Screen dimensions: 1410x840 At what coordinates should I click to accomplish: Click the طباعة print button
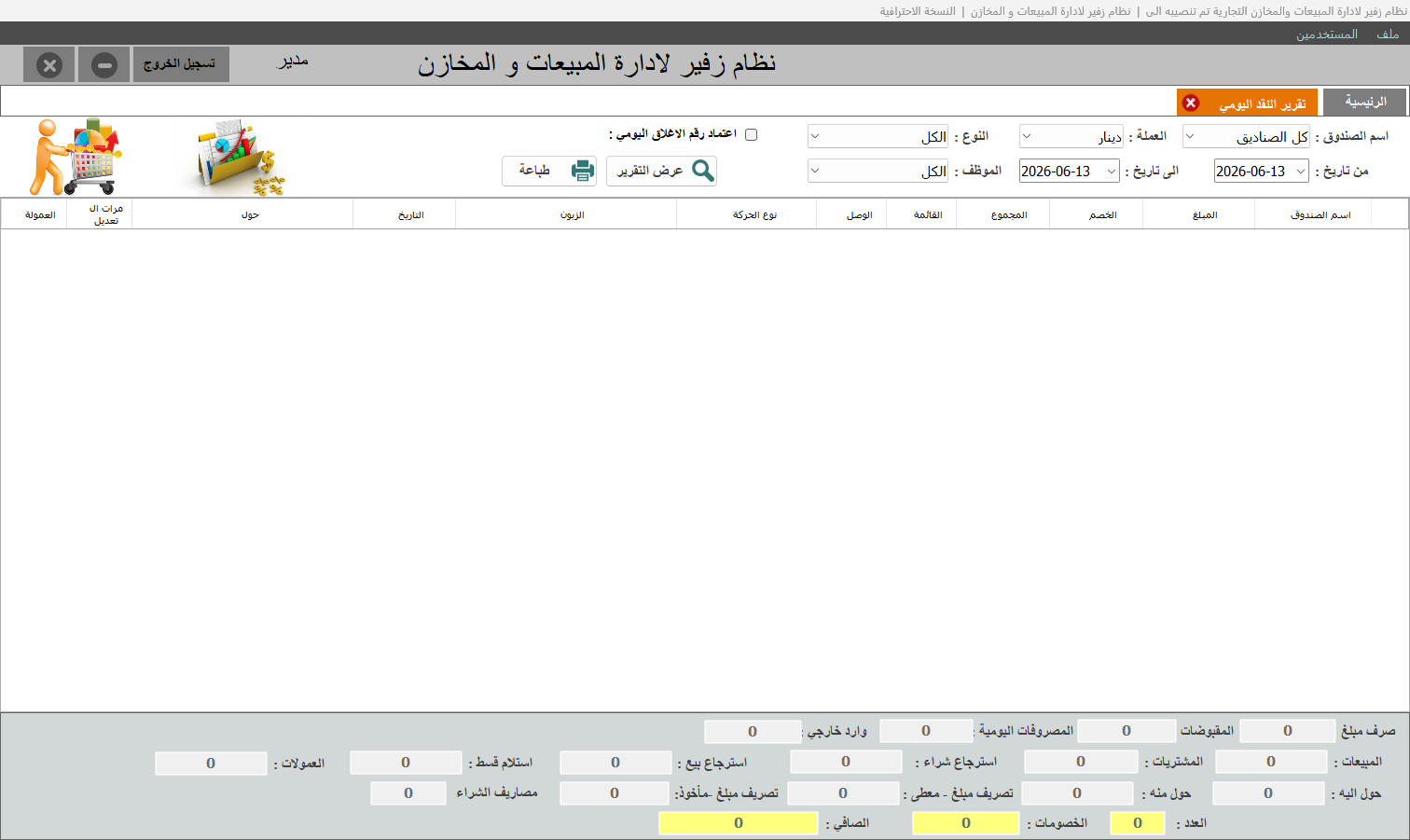(549, 171)
